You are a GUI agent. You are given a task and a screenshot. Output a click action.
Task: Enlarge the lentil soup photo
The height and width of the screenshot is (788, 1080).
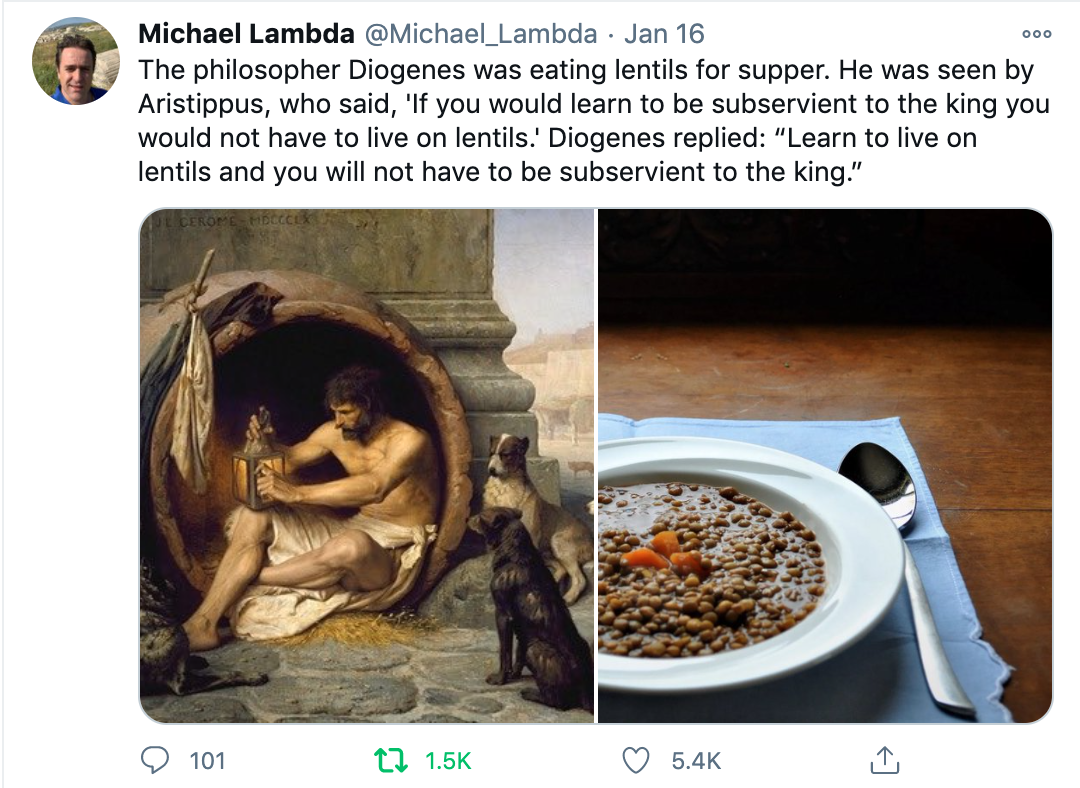[825, 465]
